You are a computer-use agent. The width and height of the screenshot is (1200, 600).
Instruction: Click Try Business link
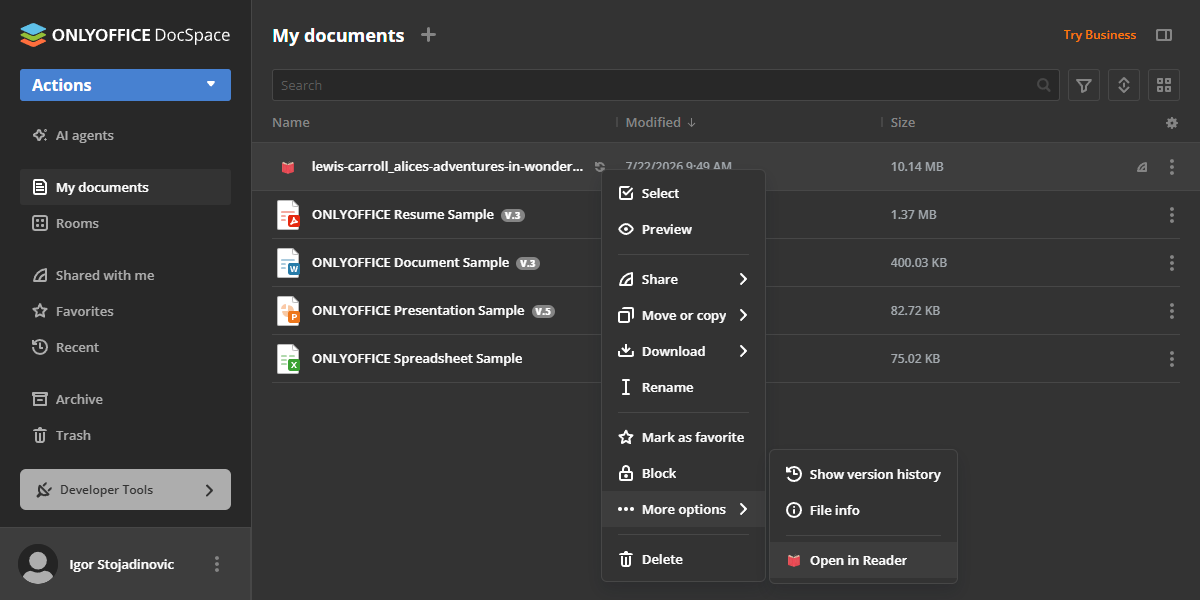[1100, 35]
